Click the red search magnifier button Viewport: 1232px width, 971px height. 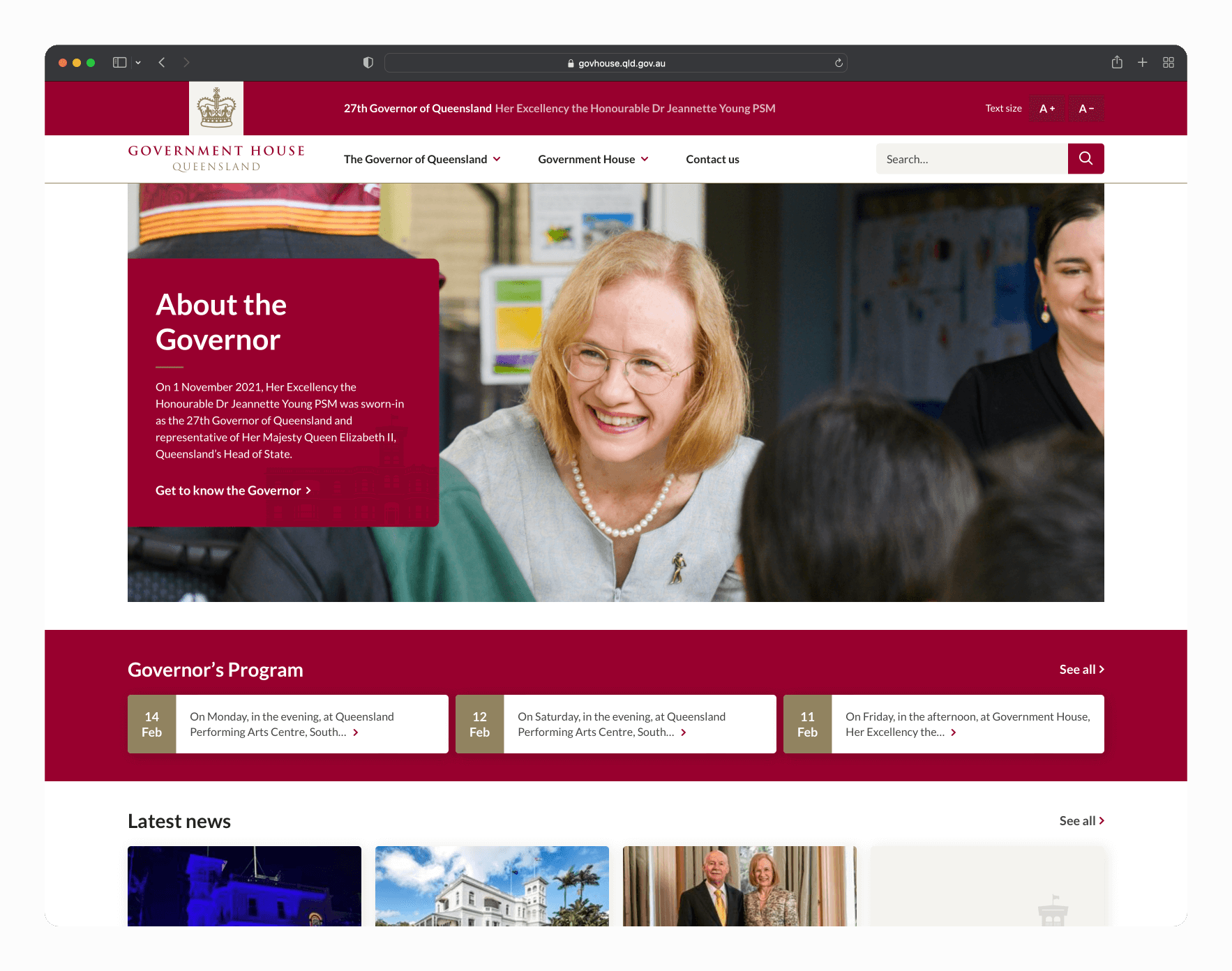(1085, 158)
